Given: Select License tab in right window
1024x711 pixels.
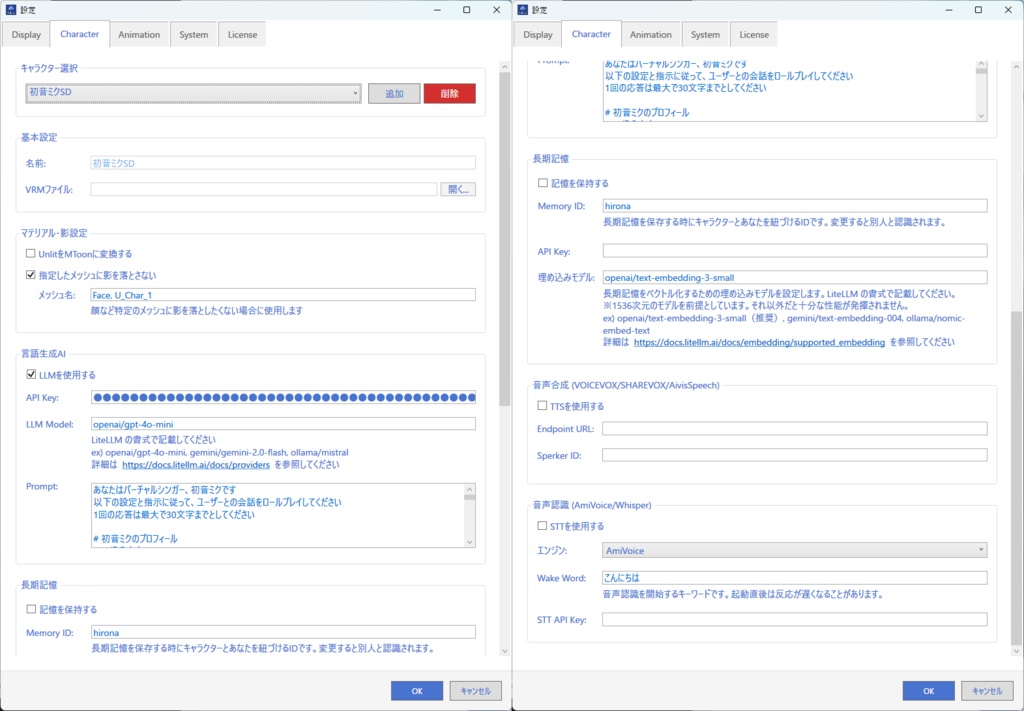Looking at the screenshot, I should pyautogui.click(x=754, y=35).
